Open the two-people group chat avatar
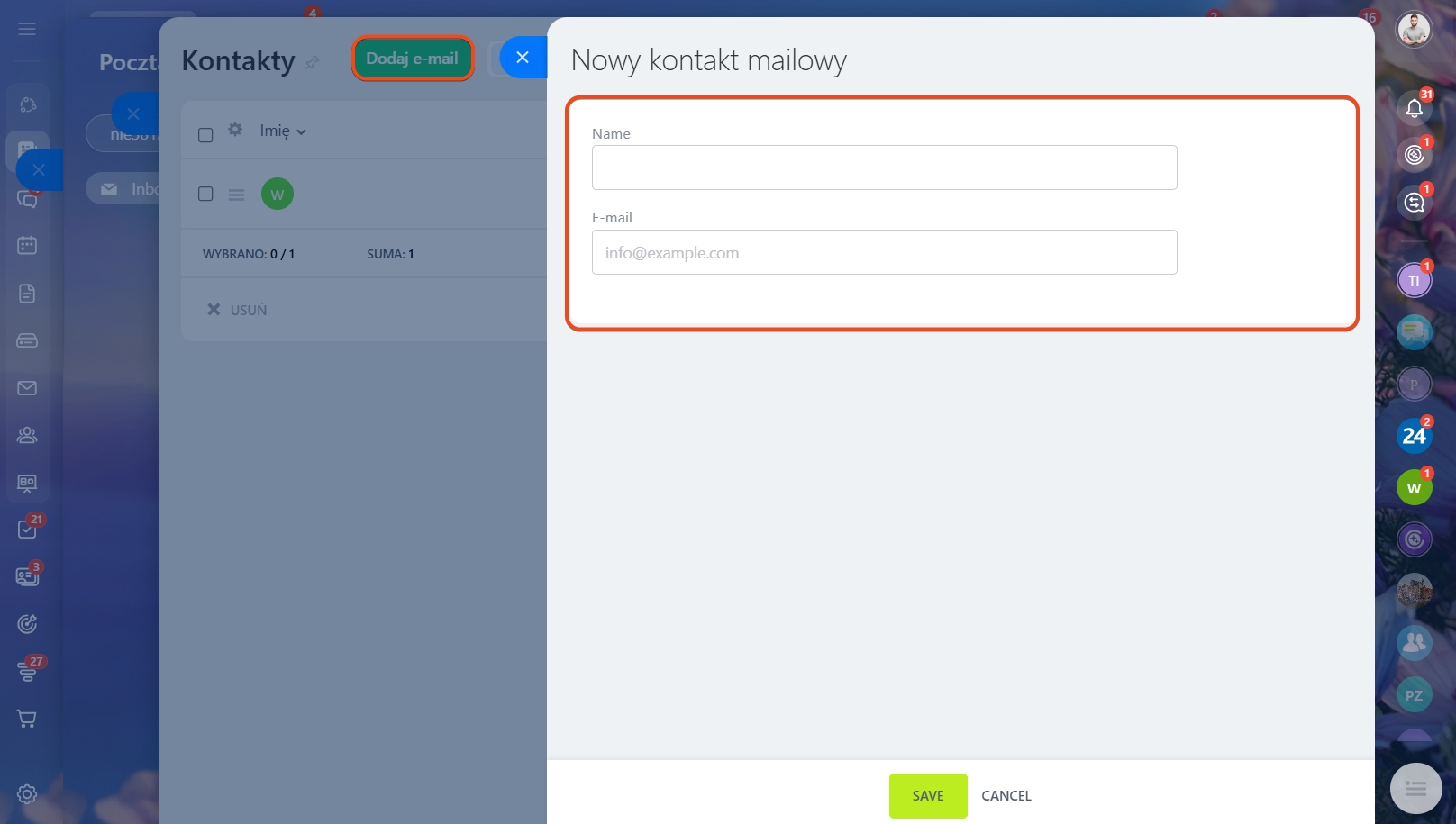The height and width of the screenshot is (824, 1456). 1415,643
